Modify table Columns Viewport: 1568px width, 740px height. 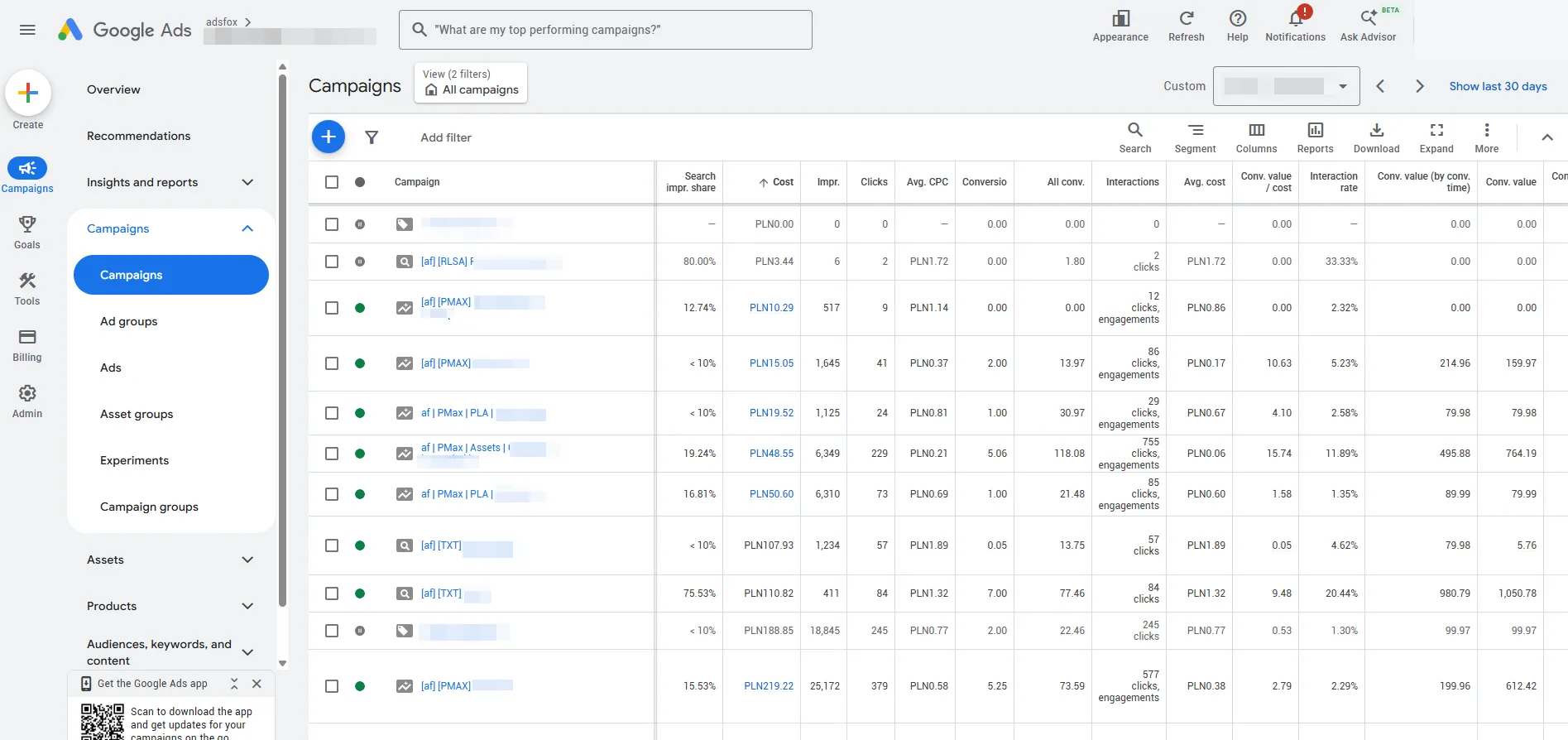pyautogui.click(x=1256, y=137)
